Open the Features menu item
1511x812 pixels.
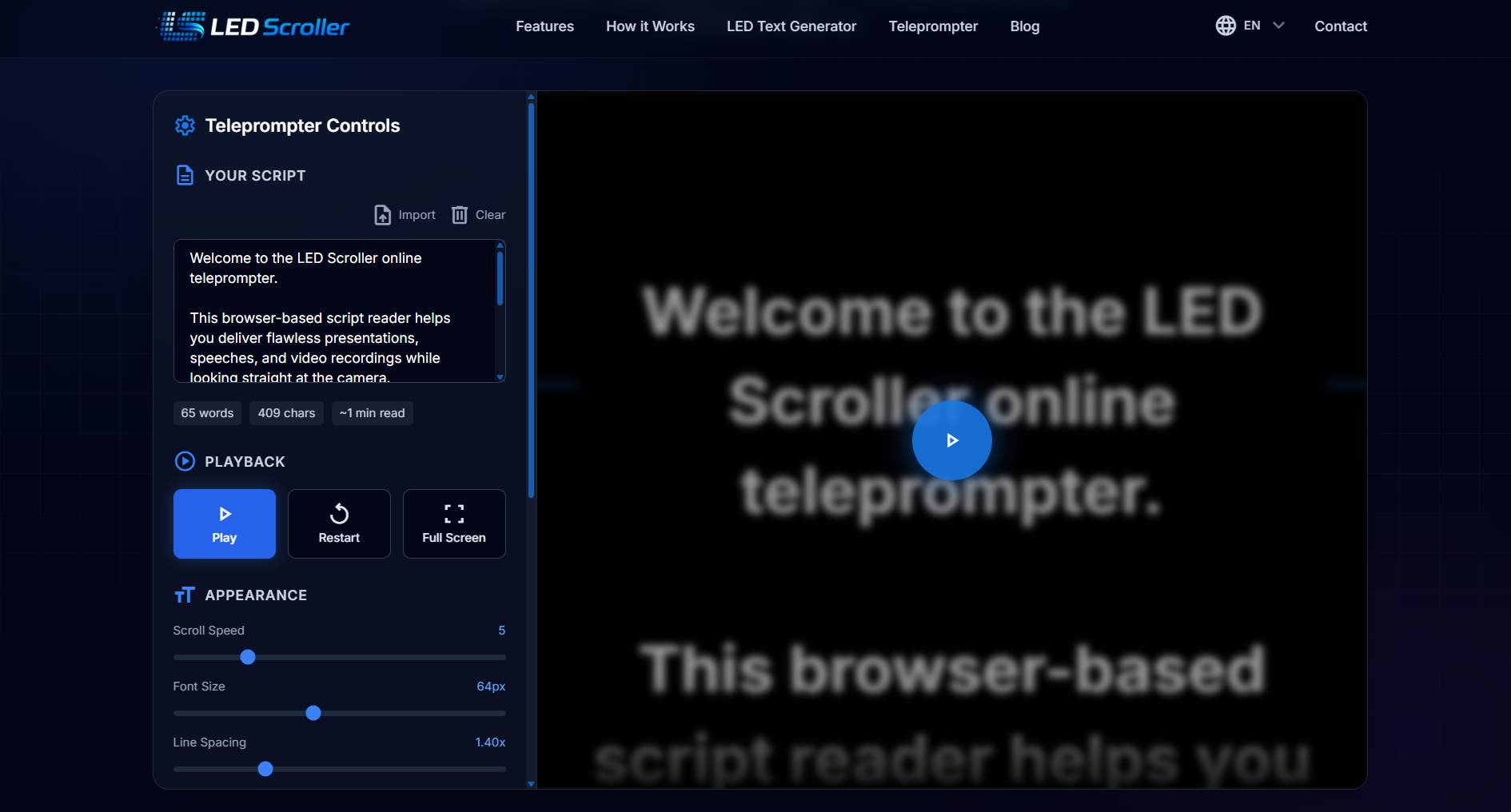click(544, 26)
